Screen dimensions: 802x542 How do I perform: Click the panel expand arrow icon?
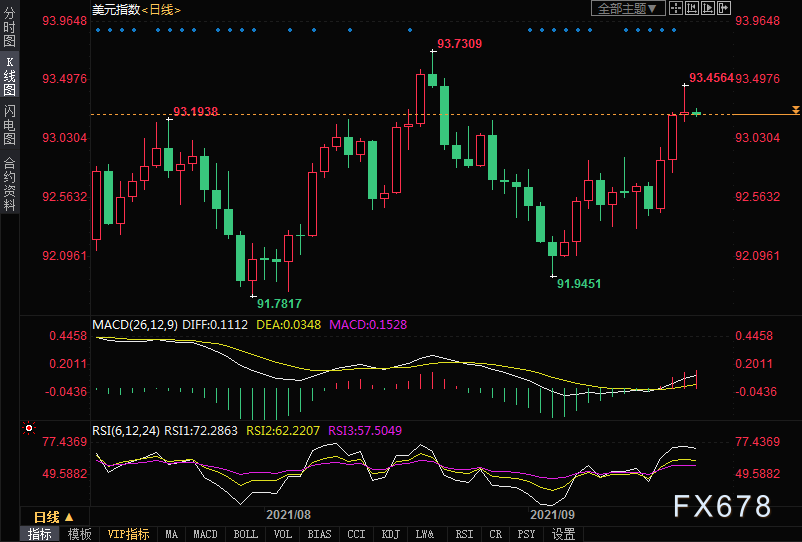[724, 8]
